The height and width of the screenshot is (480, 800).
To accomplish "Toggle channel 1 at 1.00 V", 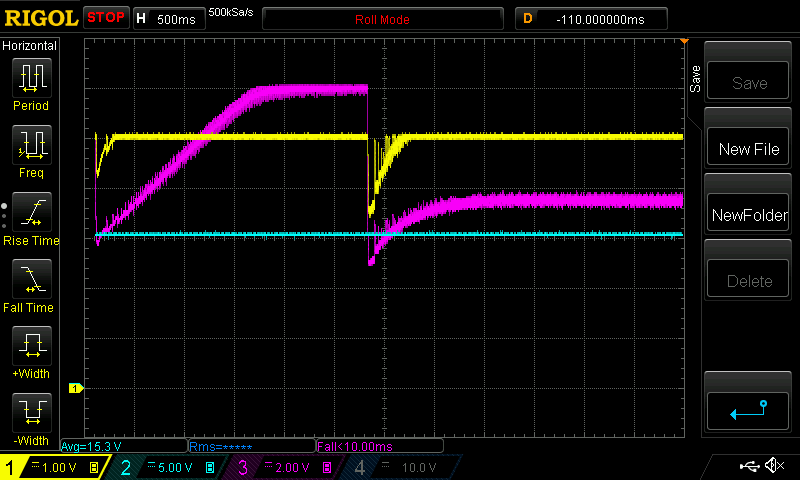I will coord(55,467).
